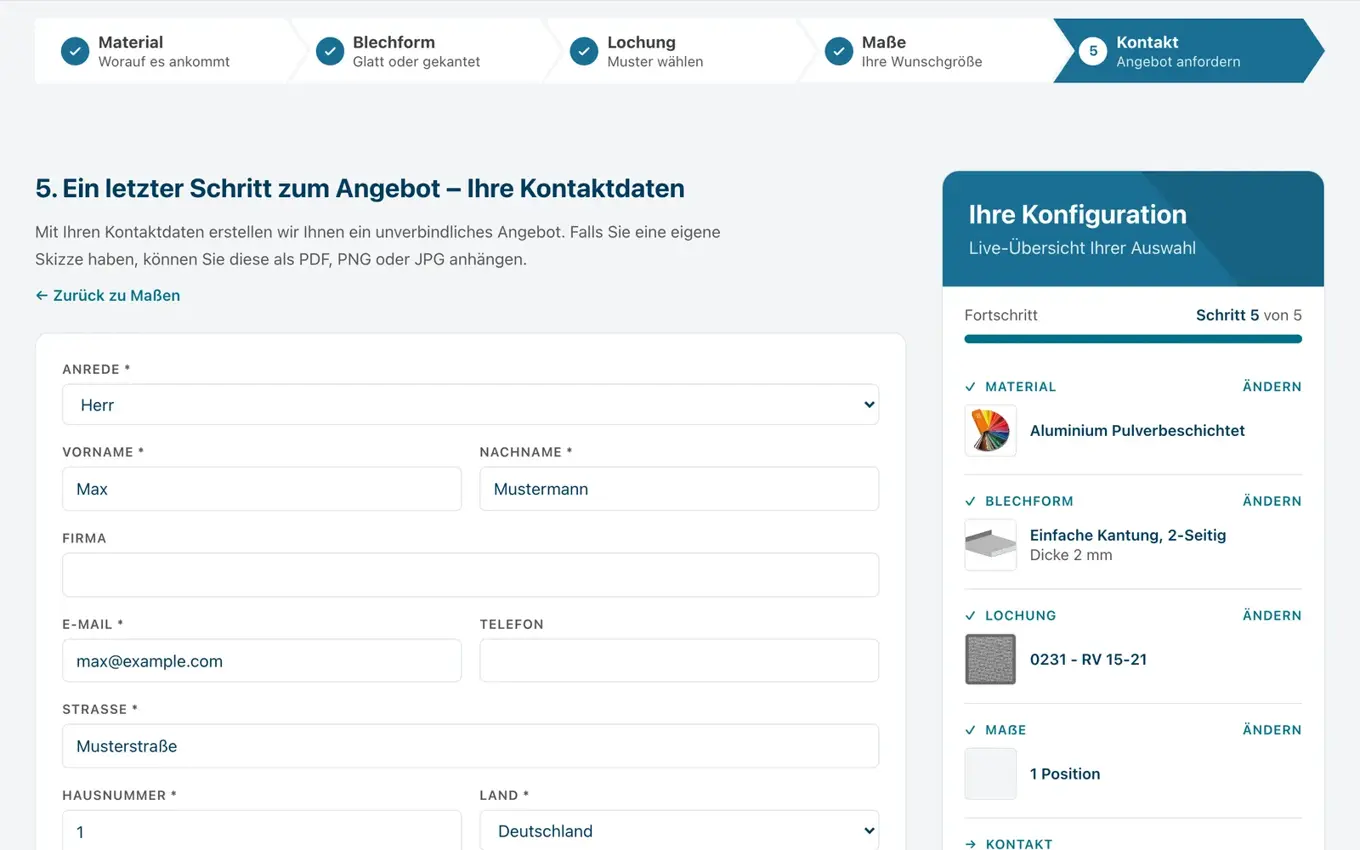Click the Material step checkmark icon
The height and width of the screenshot is (850, 1360).
point(75,51)
